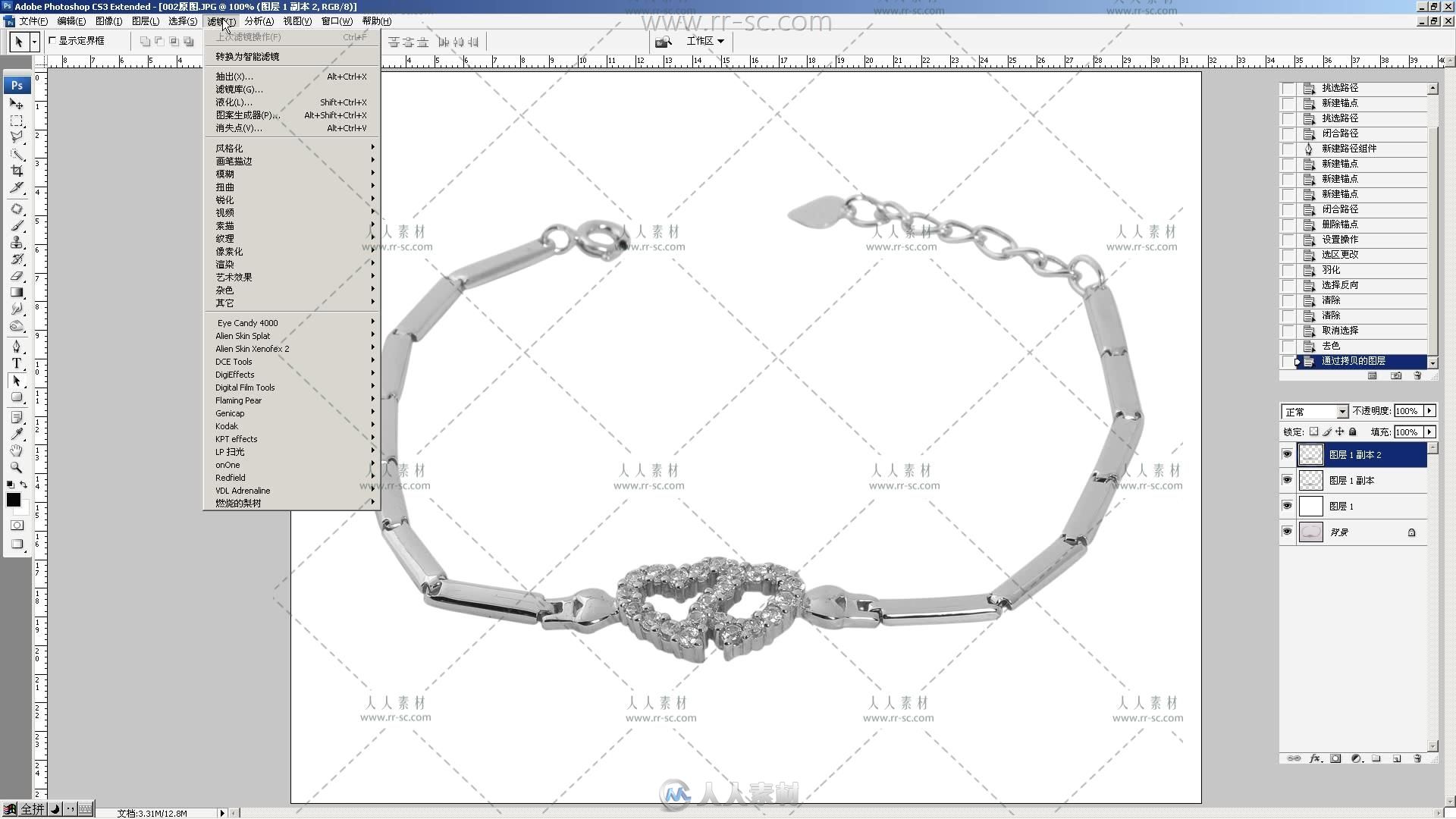Toggle lock transparent pixels
This screenshot has width=1456, height=819.
(x=1313, y=431)
